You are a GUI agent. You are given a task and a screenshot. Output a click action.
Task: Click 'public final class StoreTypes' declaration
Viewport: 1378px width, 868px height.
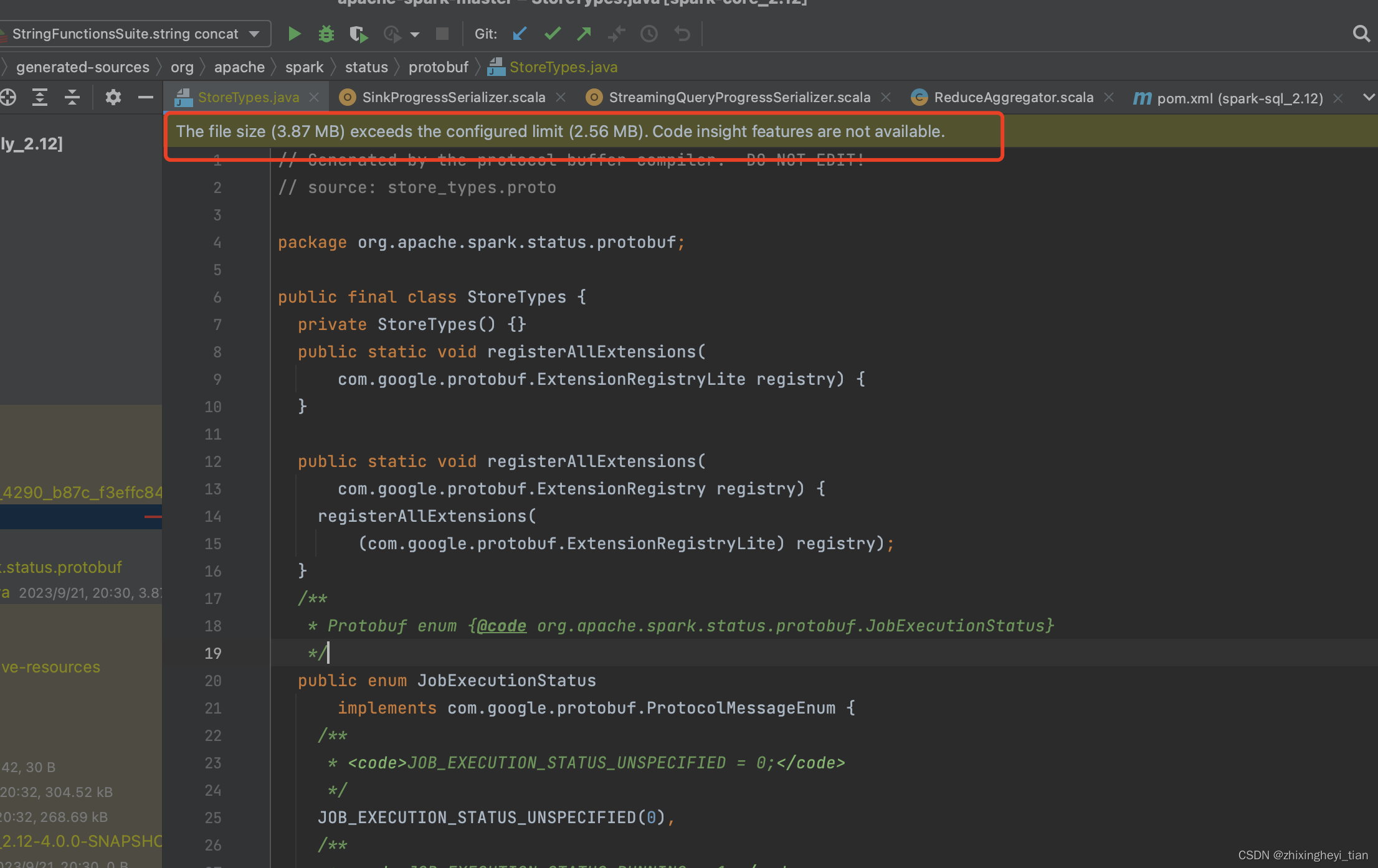[432, 297]
